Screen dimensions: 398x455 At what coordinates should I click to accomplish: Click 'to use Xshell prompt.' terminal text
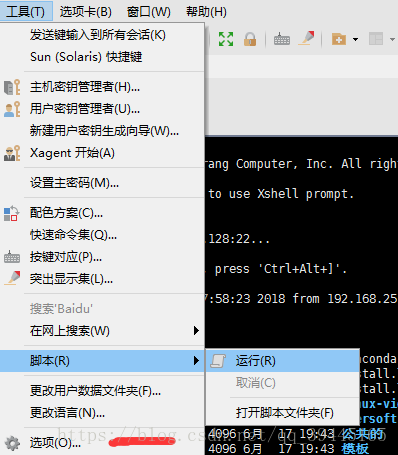click(281, 194)
